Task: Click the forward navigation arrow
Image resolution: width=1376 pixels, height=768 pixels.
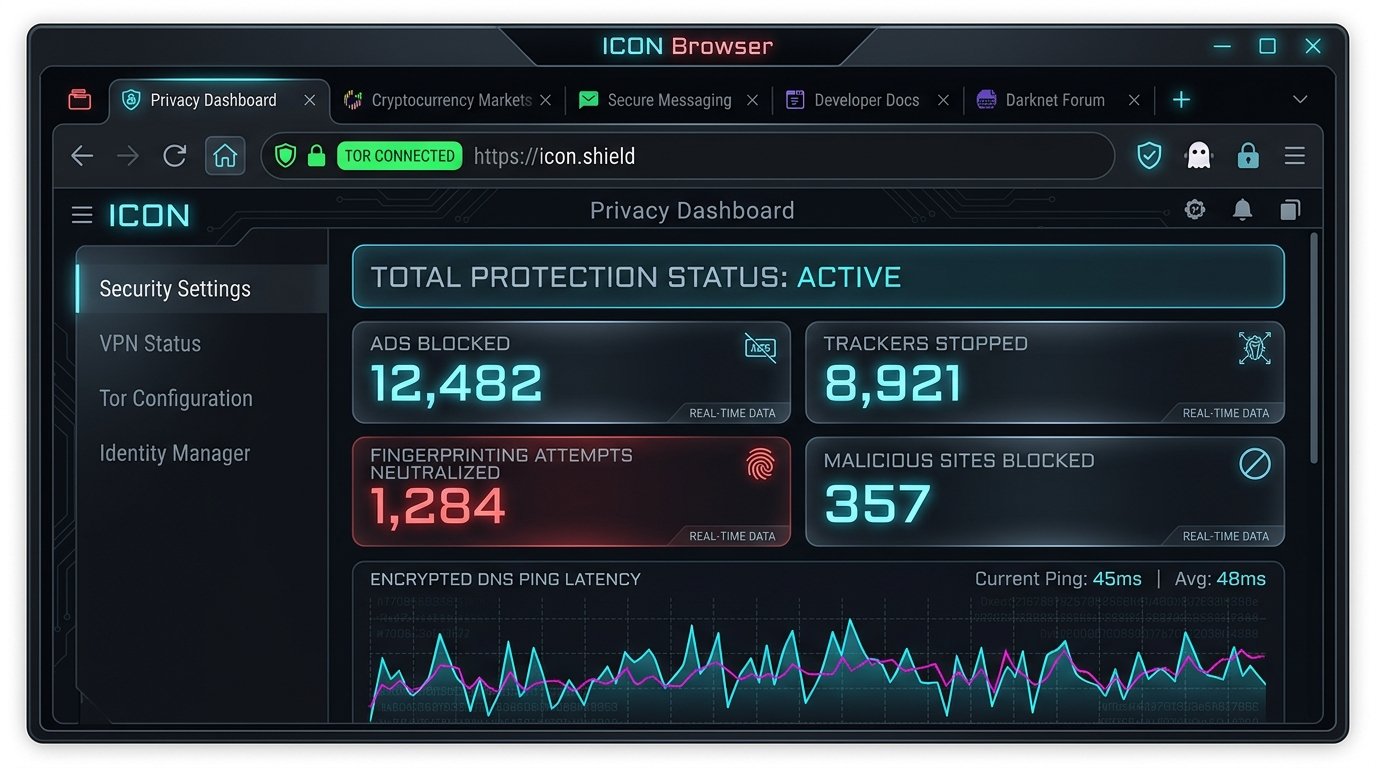Action: [128, 156]
